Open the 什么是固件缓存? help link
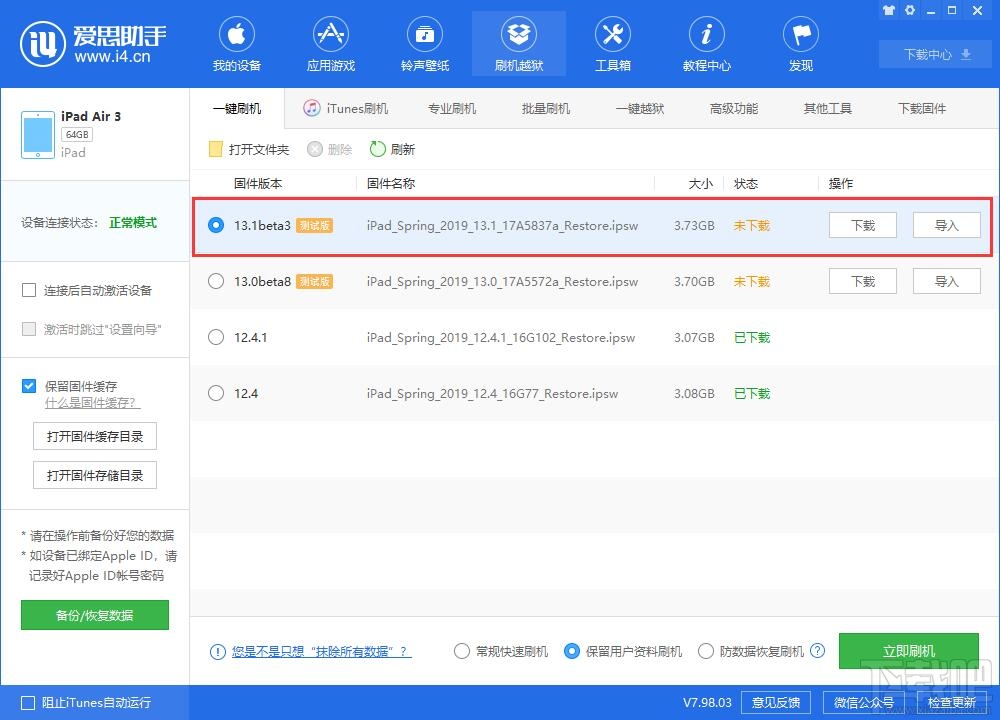Image resolution: width=1000 pixels, height=720 pixels. pos(93,403)
